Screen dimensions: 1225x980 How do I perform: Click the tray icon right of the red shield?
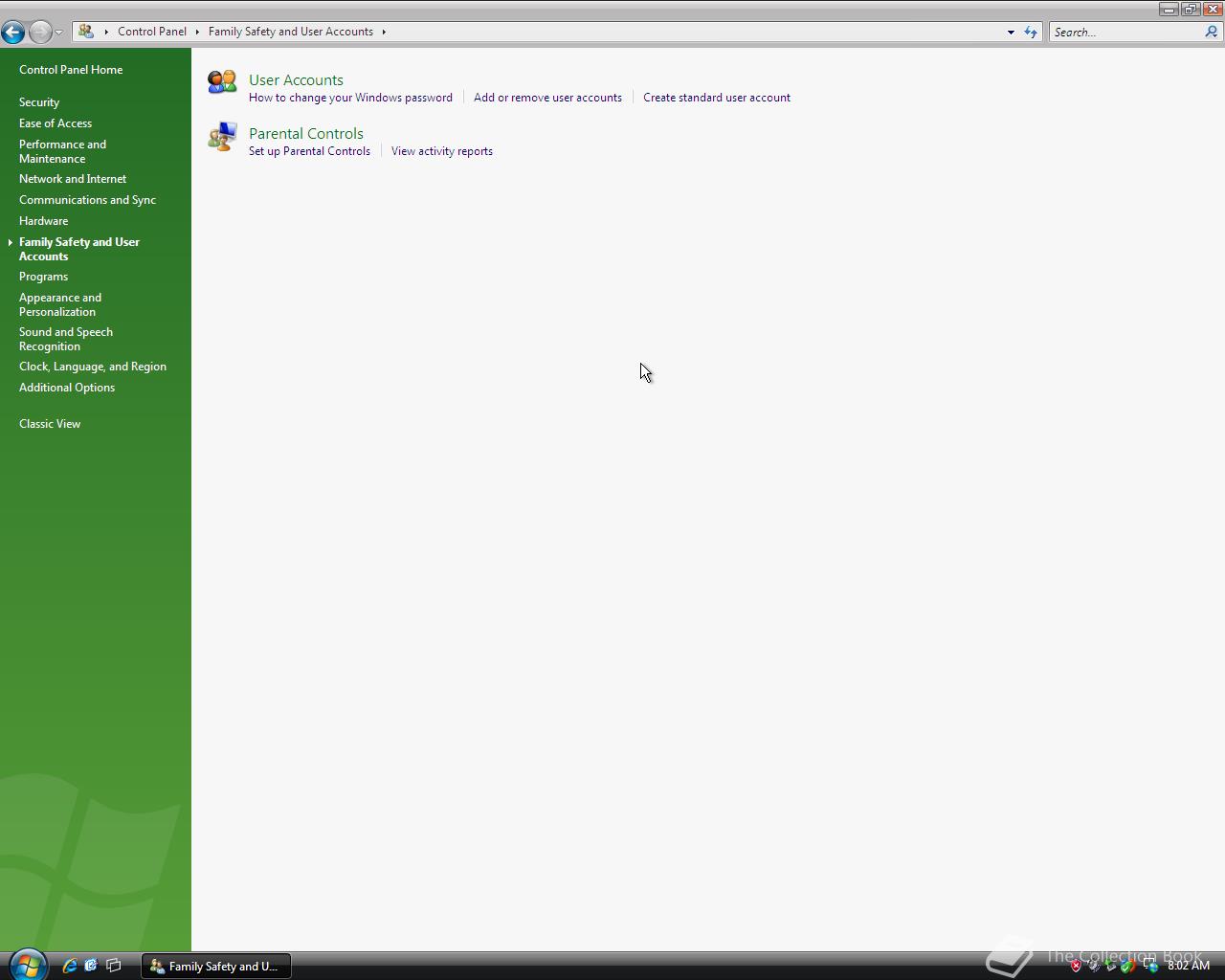coord(1094,966)
